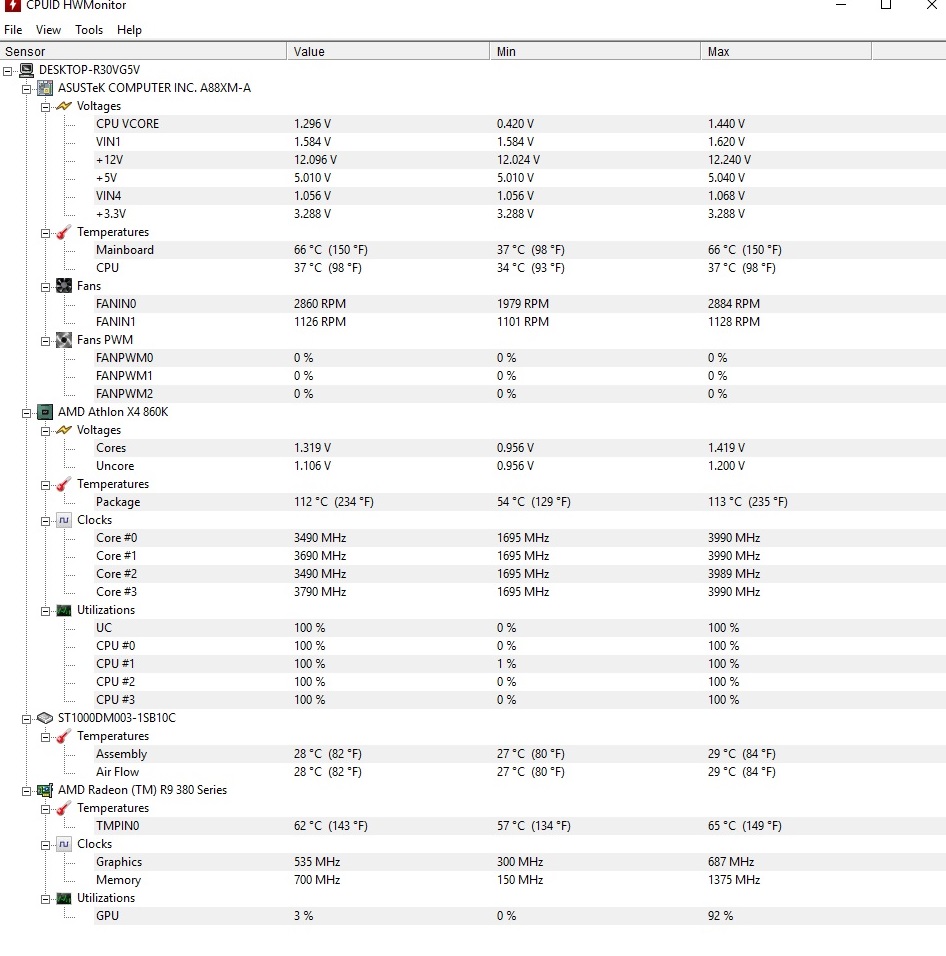Viewport: 946px width, 956px height.
Task: Click the hard drive Temperatures thermometer icon
Action: (64, 737)
